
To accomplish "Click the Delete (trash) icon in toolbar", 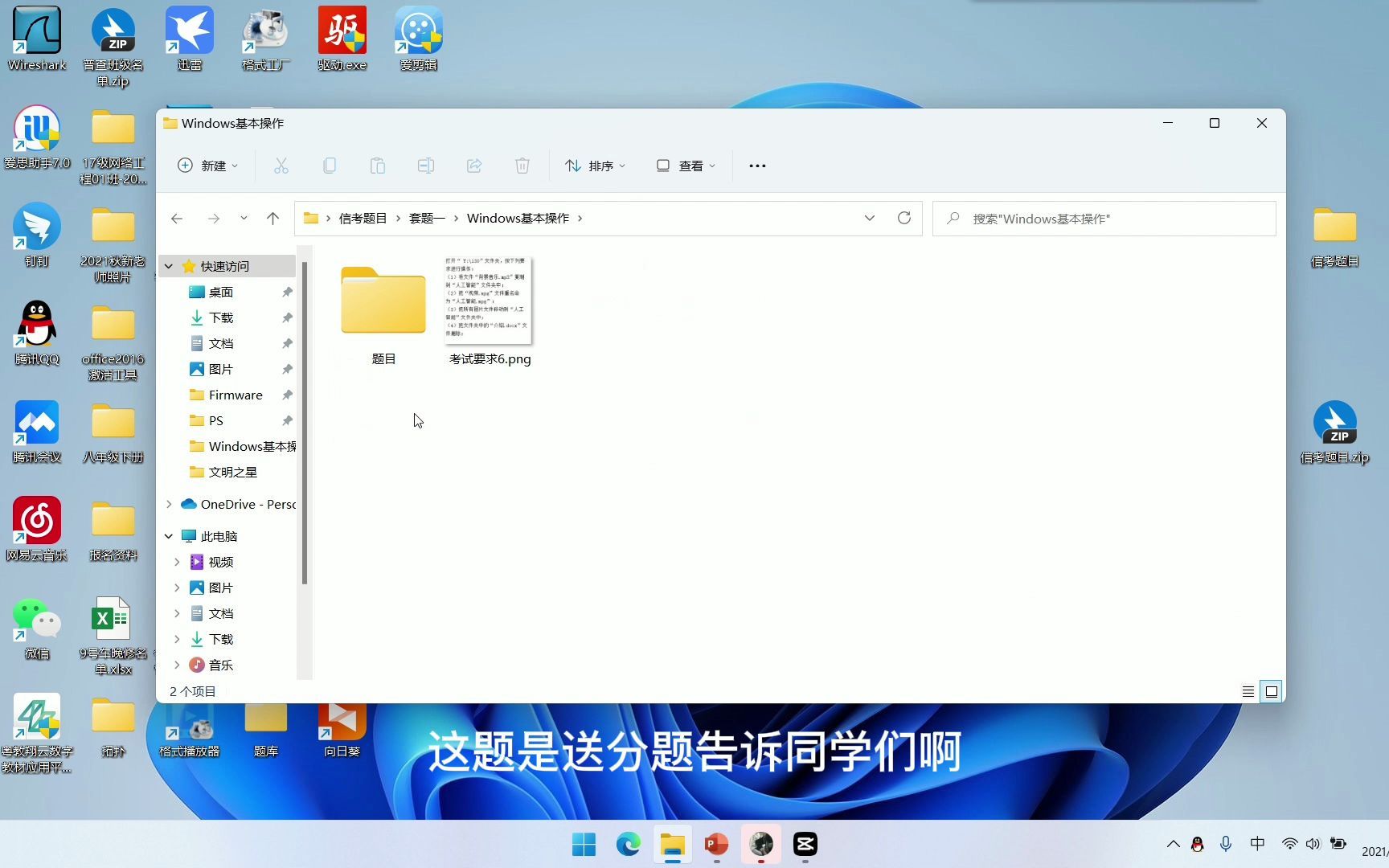I will (x=522, y=166).
